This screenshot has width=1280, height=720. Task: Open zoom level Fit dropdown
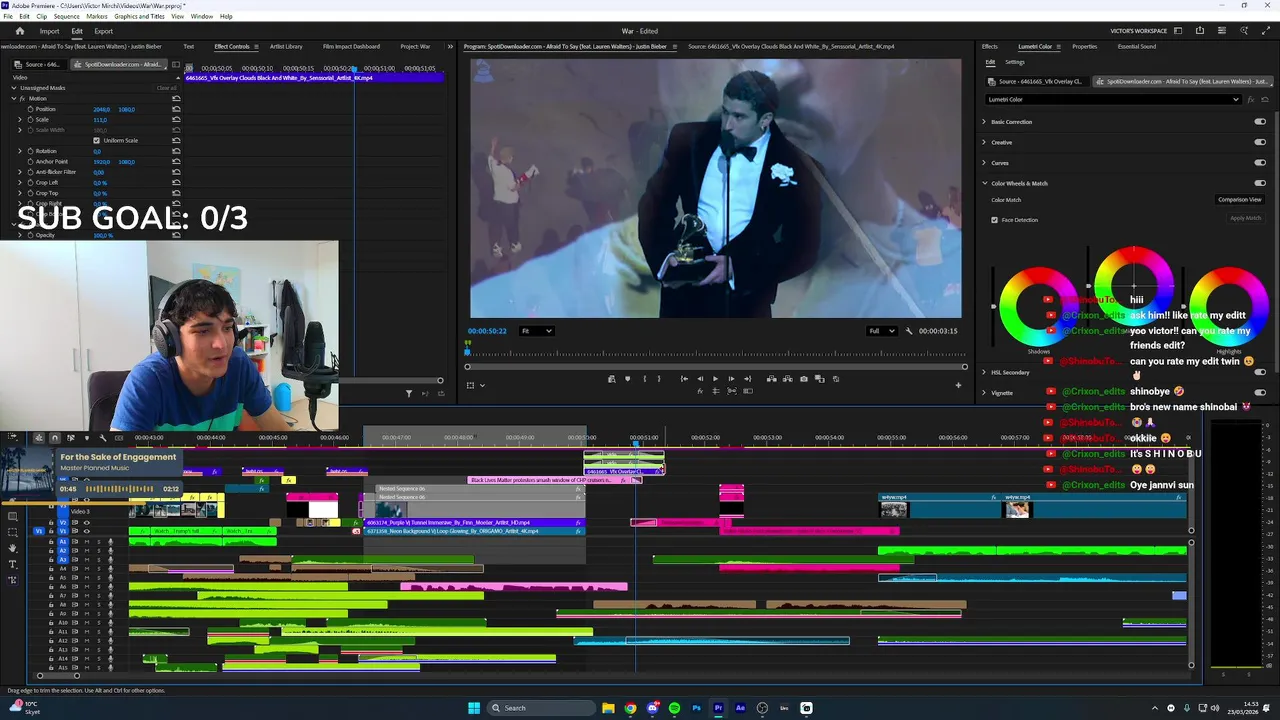(536, 331)
